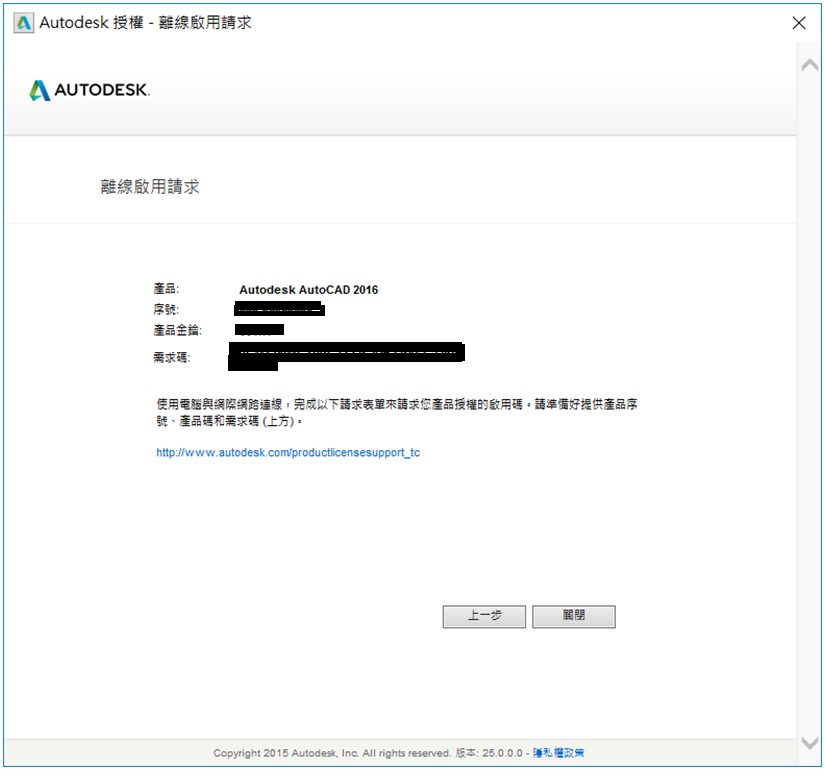Click the scrollbar down arrow
This screenshot has height=774, width=824.
coord(810,743)
